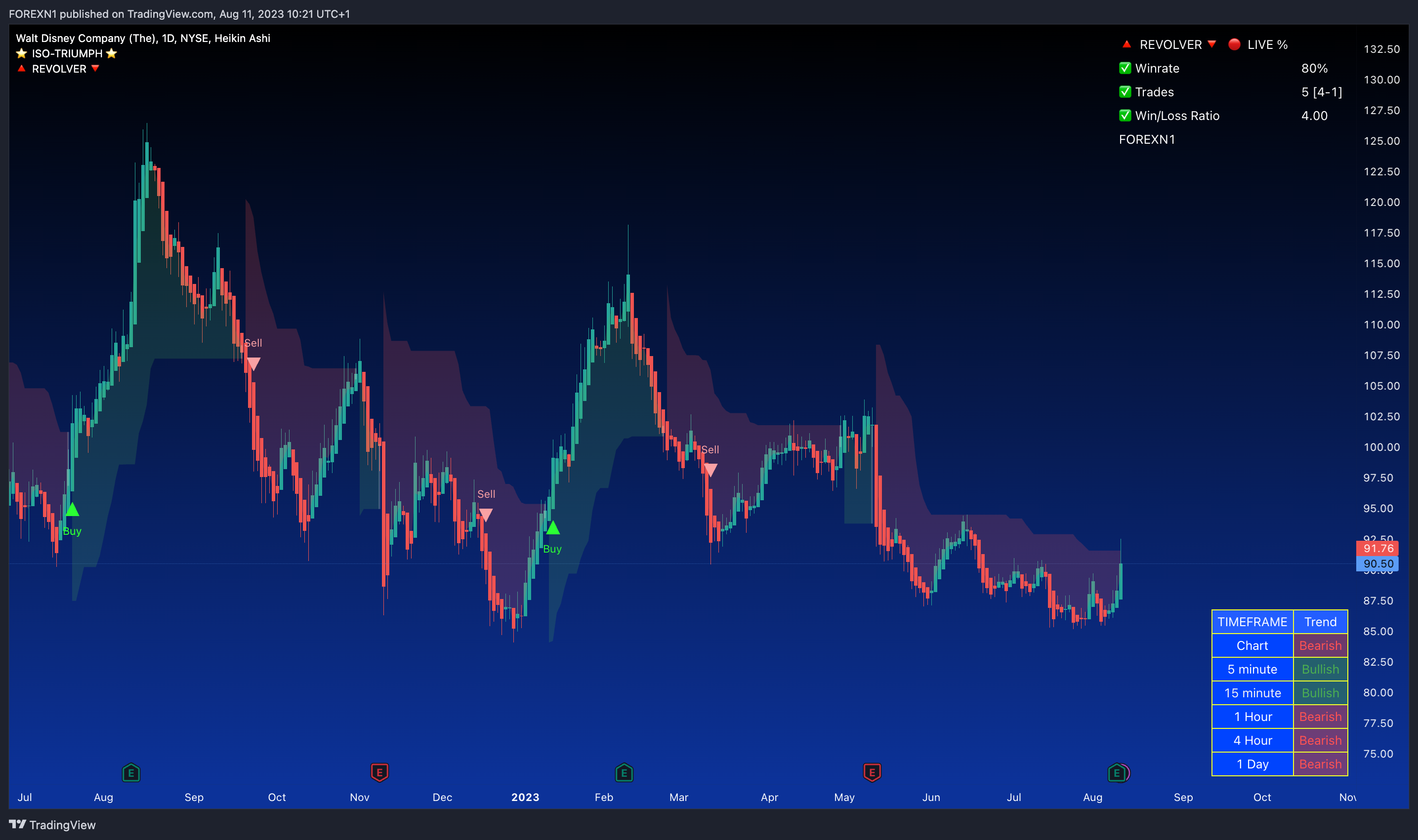Viewport: 1418px width, 840px height.
Task: Click the Win/Loss Ratio value 4.00
Action: point(1314,116)
